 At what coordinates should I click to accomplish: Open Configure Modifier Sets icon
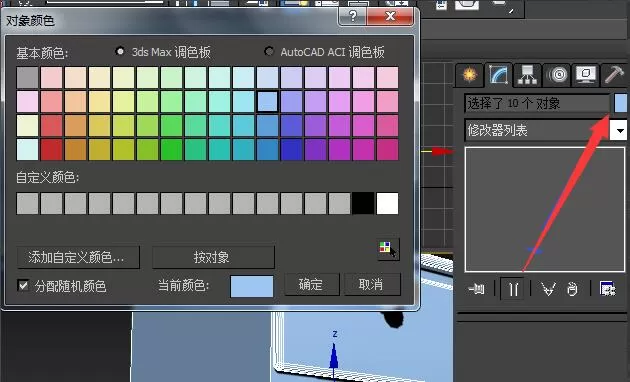coord(607,289)
